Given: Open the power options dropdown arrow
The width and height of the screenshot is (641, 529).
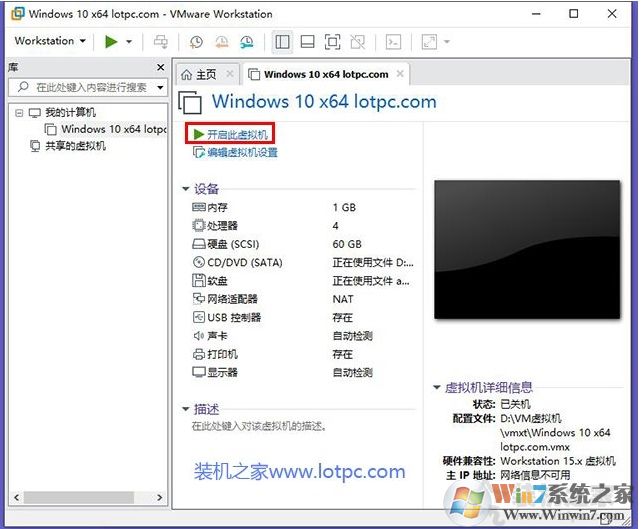Looking at the screenshot, I should tap(129, 41).
